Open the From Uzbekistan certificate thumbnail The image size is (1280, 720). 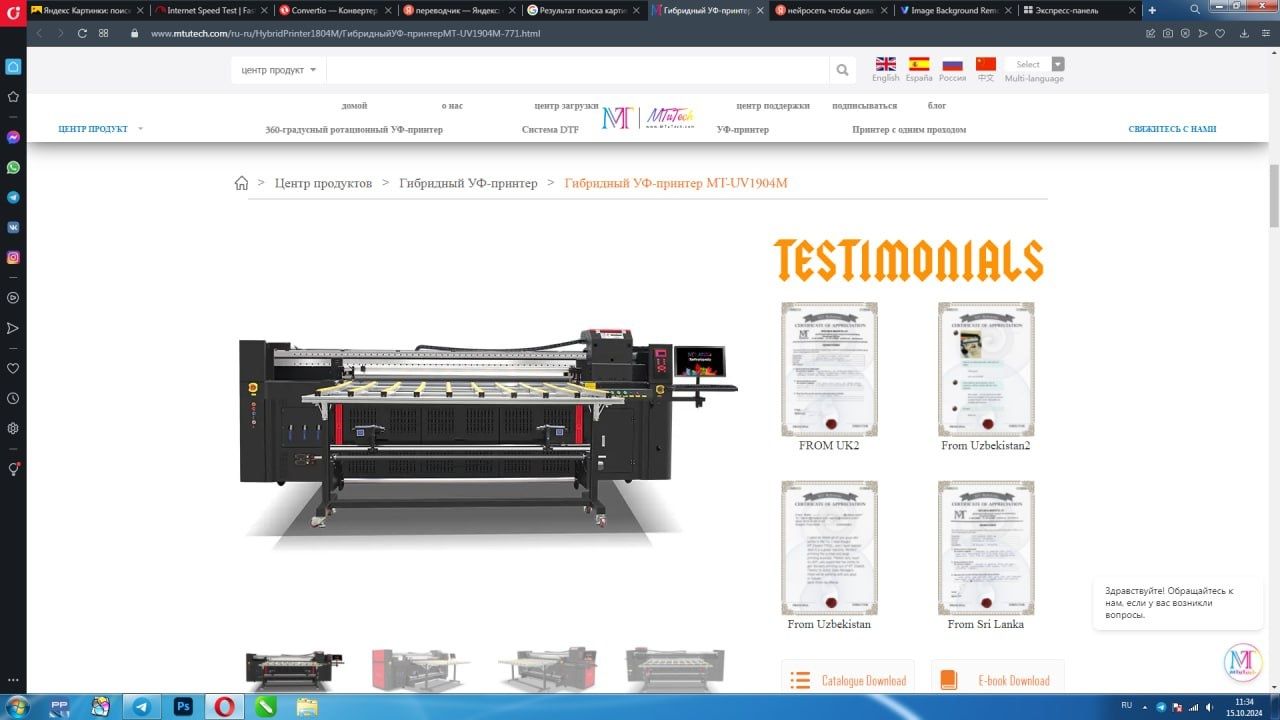coord(829,548)
